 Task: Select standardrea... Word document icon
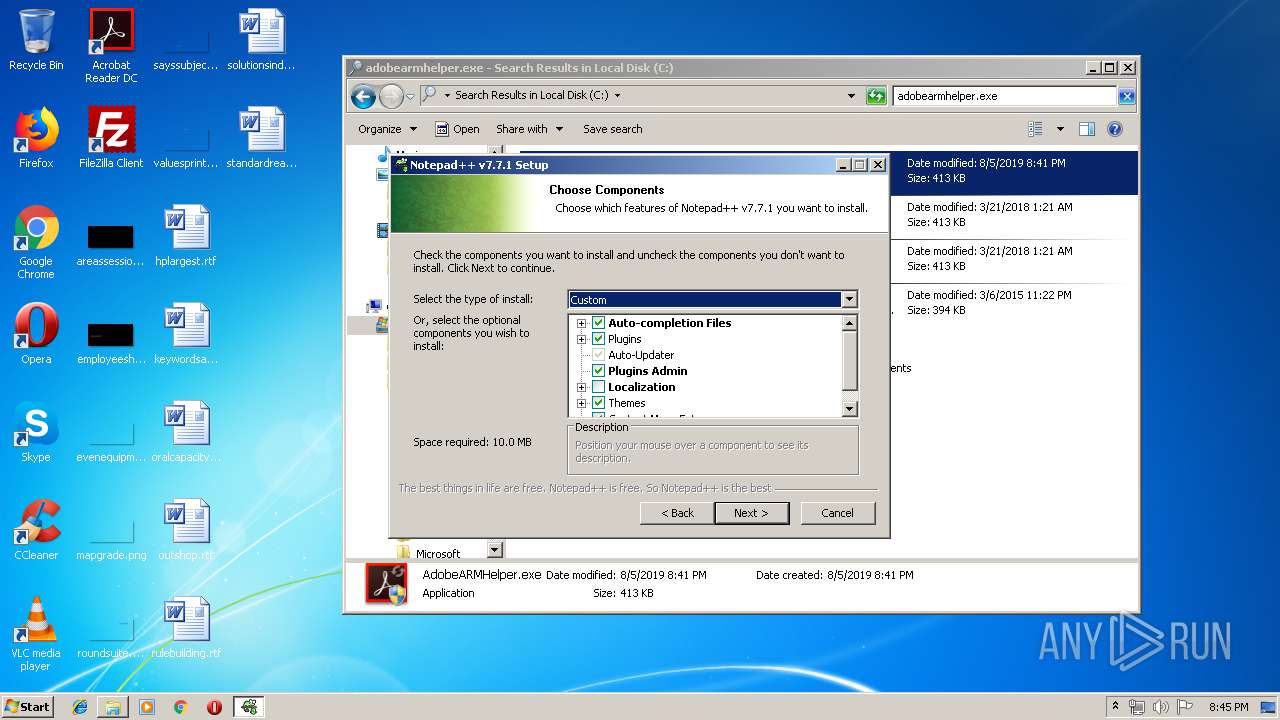[261, 138]
